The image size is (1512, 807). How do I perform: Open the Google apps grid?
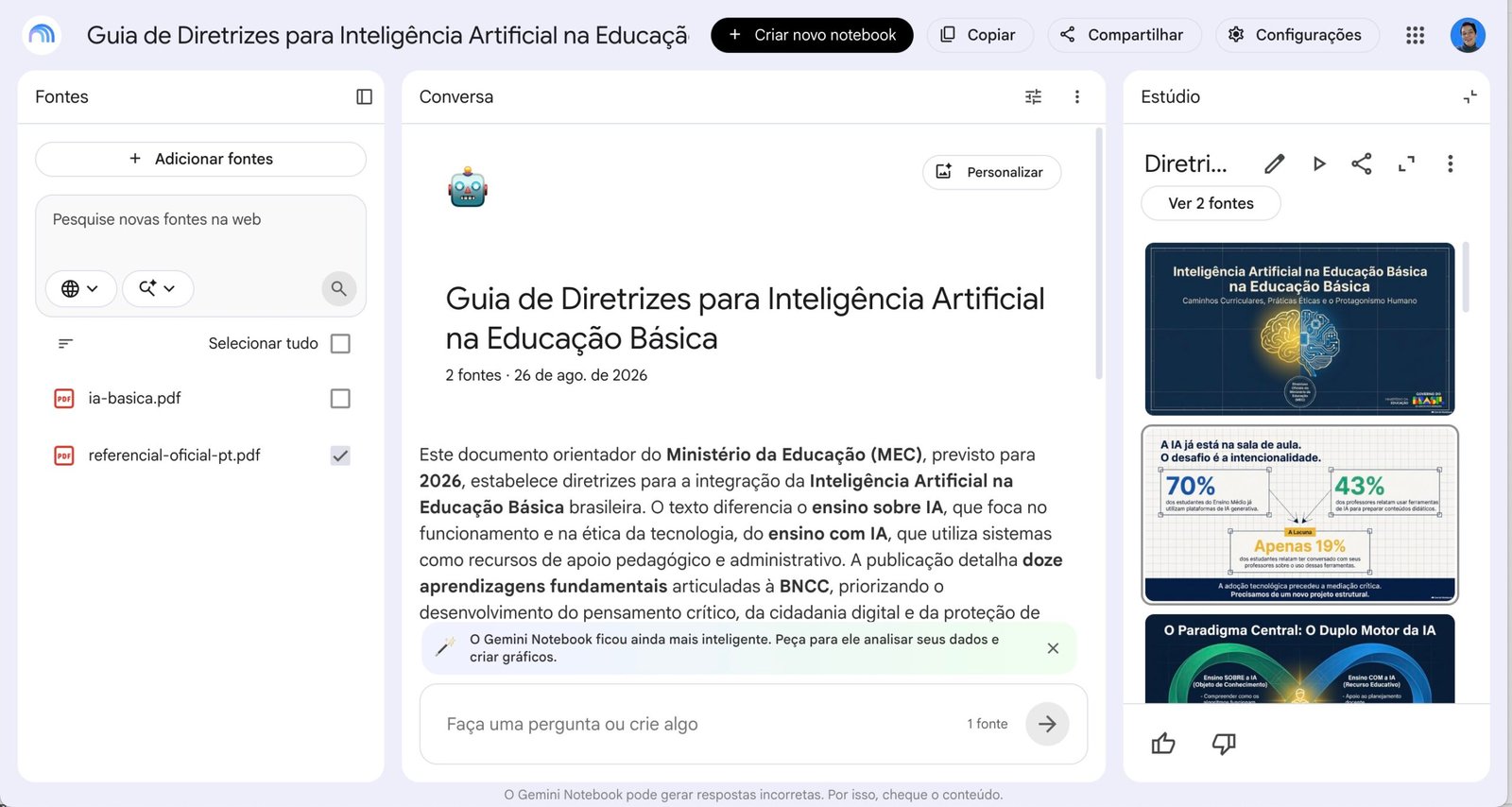pyautogui.click(x=1415, y=35)
